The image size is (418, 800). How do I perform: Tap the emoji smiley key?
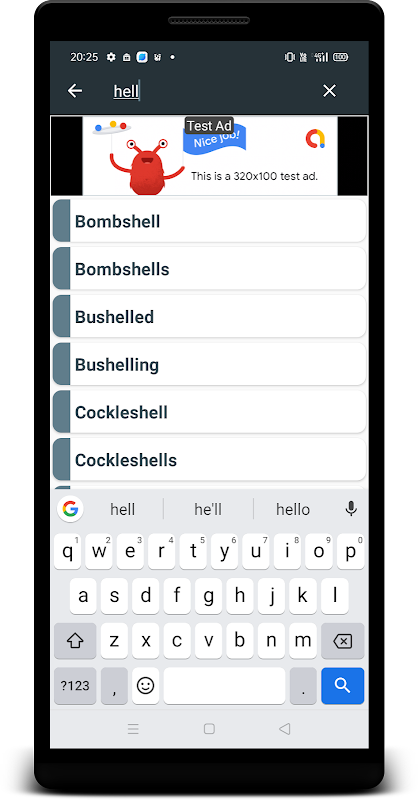pyautogui.click(x=145, y=686)
